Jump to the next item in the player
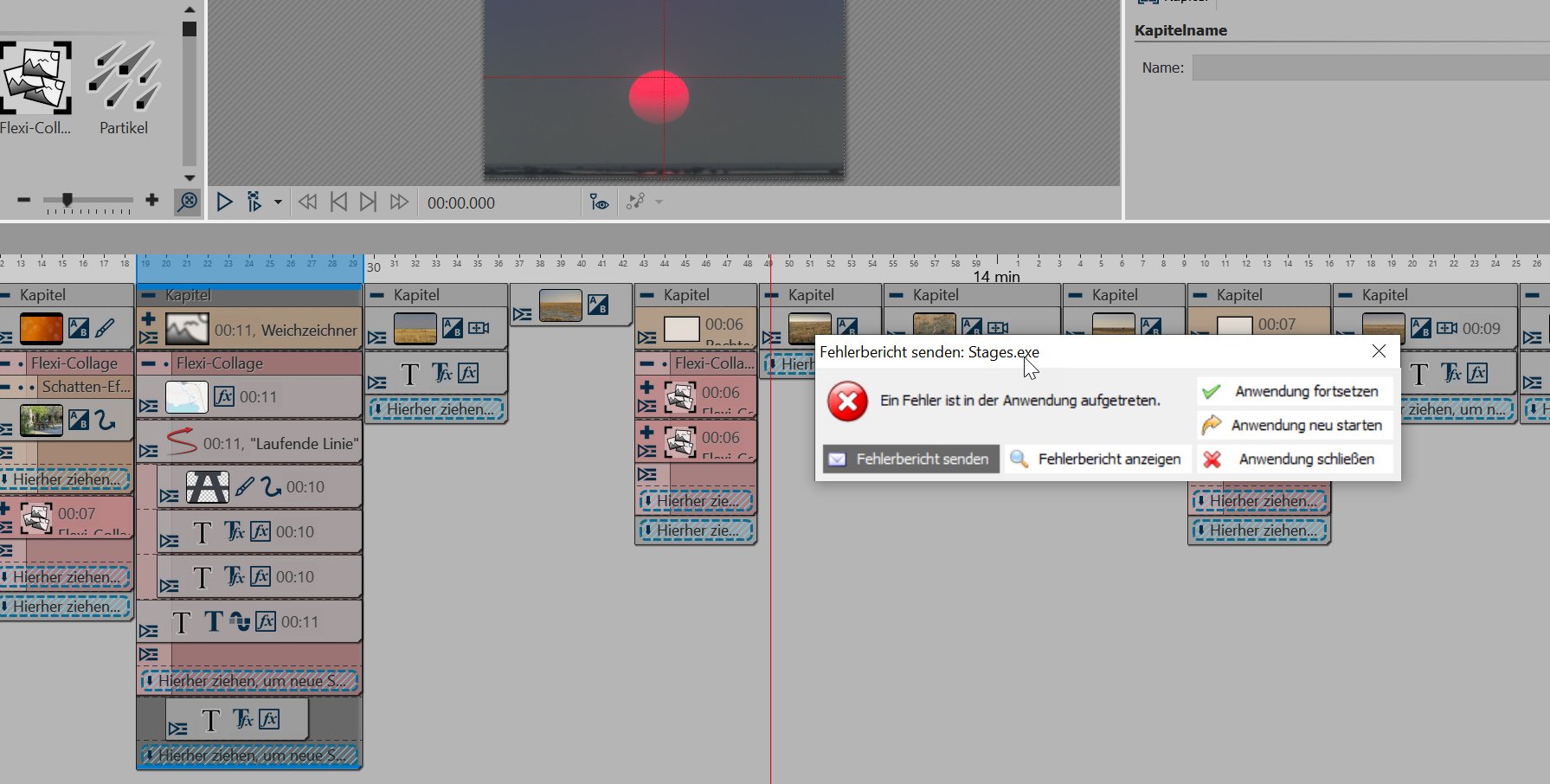The image size is (1550, 784). [368, 202]
